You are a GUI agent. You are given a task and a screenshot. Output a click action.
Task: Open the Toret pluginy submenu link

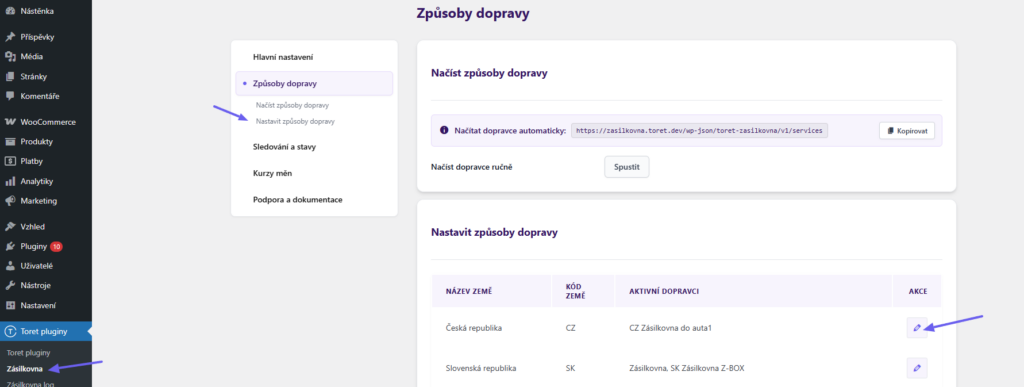click(28, 353)
